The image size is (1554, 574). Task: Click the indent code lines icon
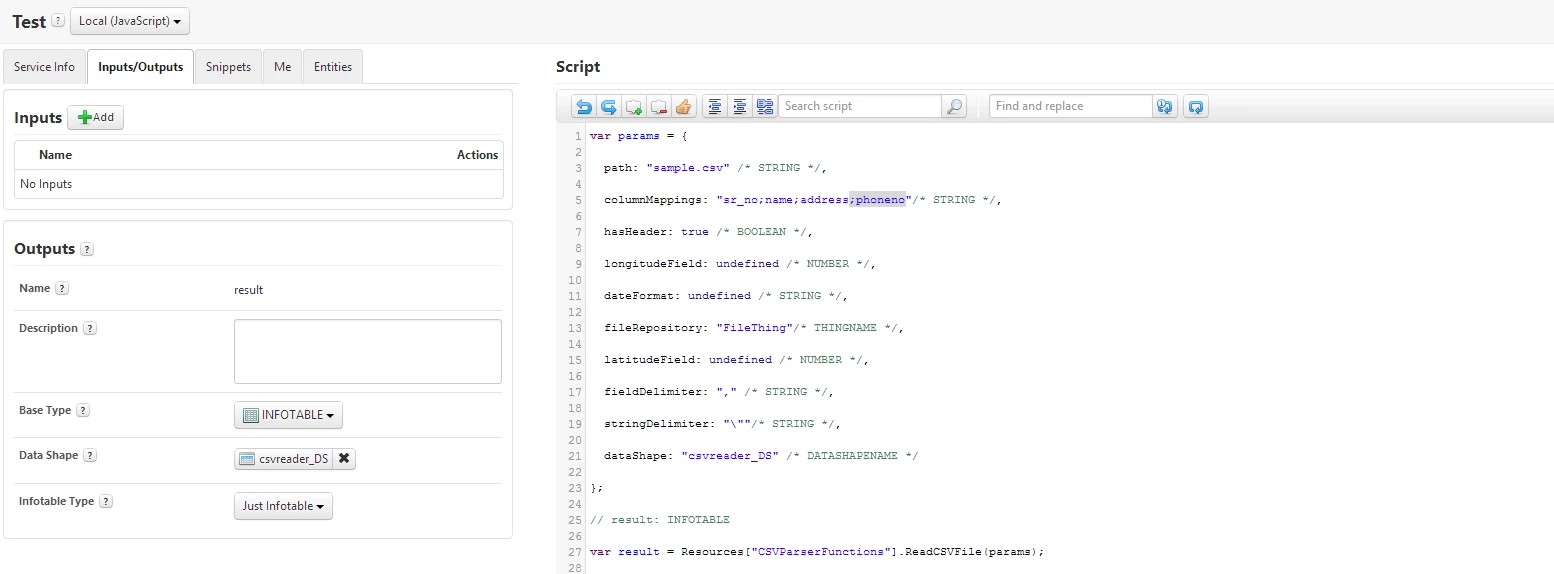(740, 106)
